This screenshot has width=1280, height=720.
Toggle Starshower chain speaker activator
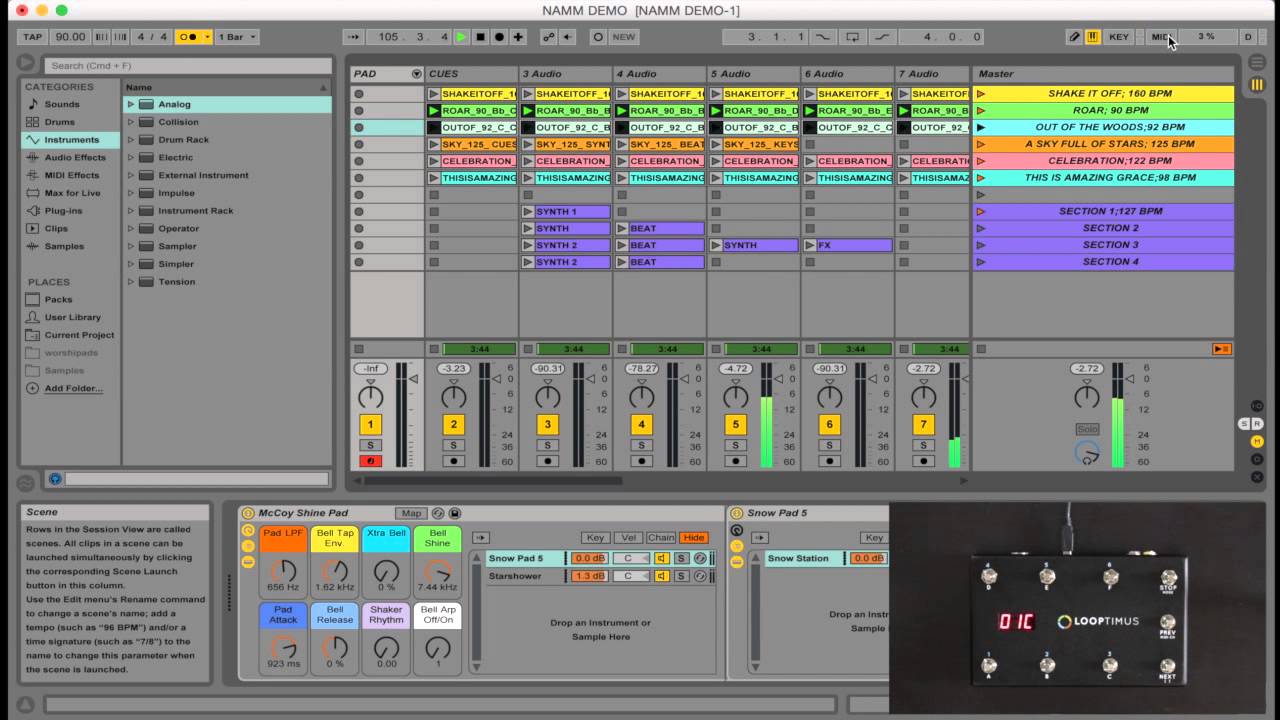point(661,576)
